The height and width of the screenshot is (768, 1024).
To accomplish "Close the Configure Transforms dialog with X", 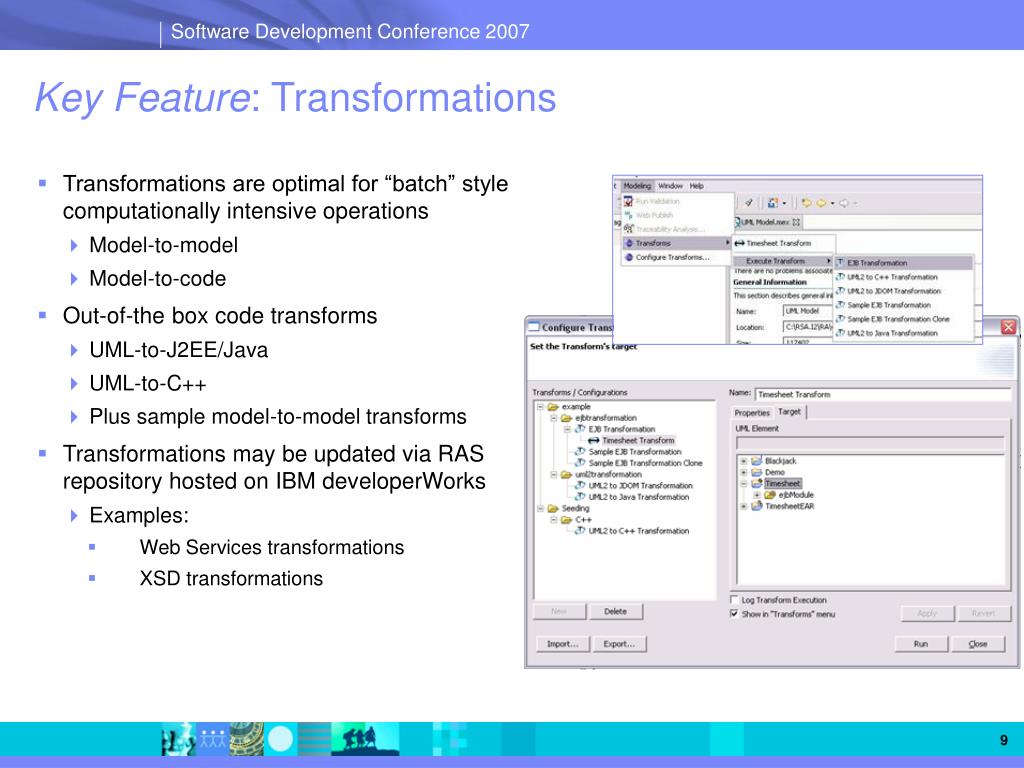I will point(1008,327).
